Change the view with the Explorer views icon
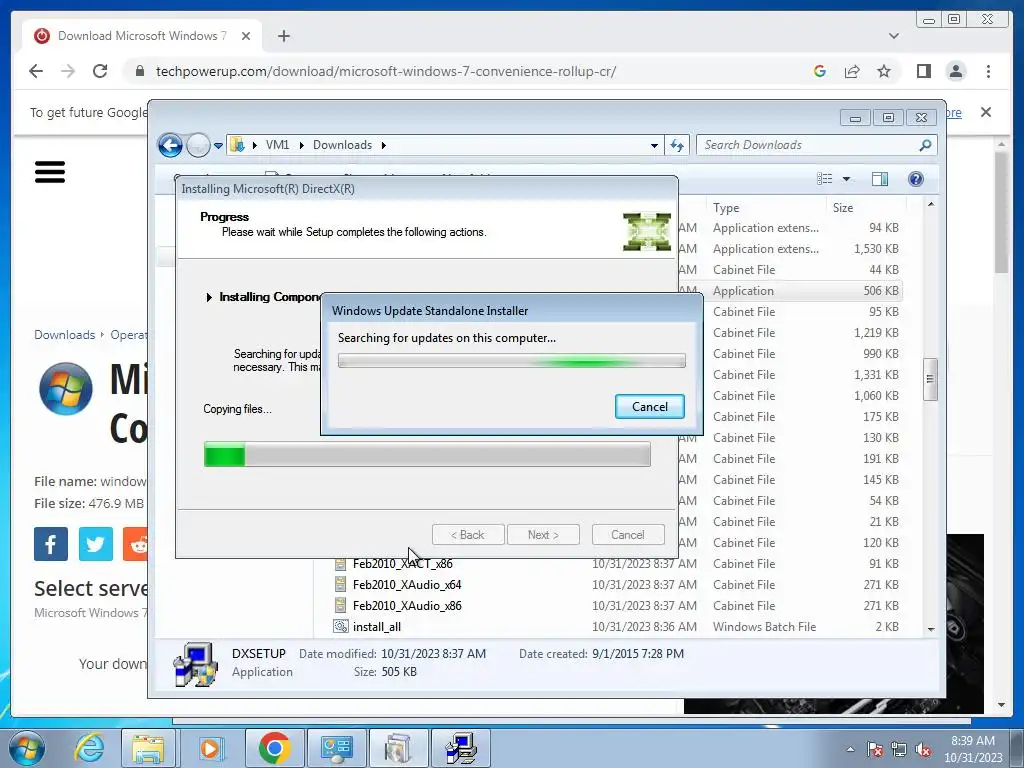Viewport: 1024px width, 768px height. coord(825,179)
